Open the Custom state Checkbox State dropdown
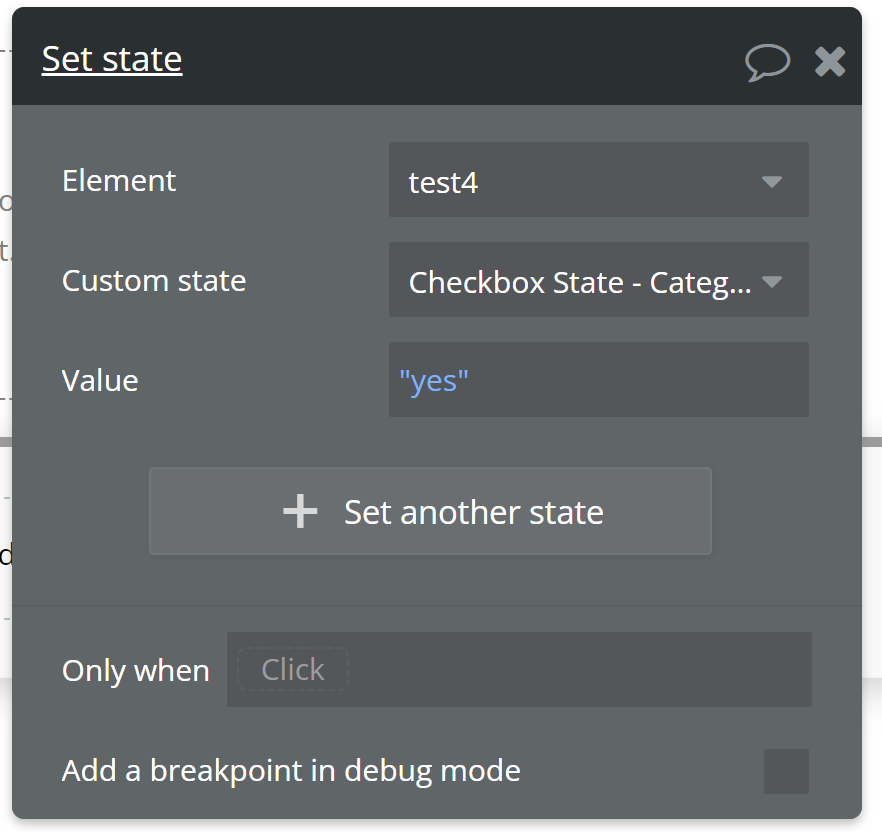Screen dimensions: 882x832 coord(580,281)
